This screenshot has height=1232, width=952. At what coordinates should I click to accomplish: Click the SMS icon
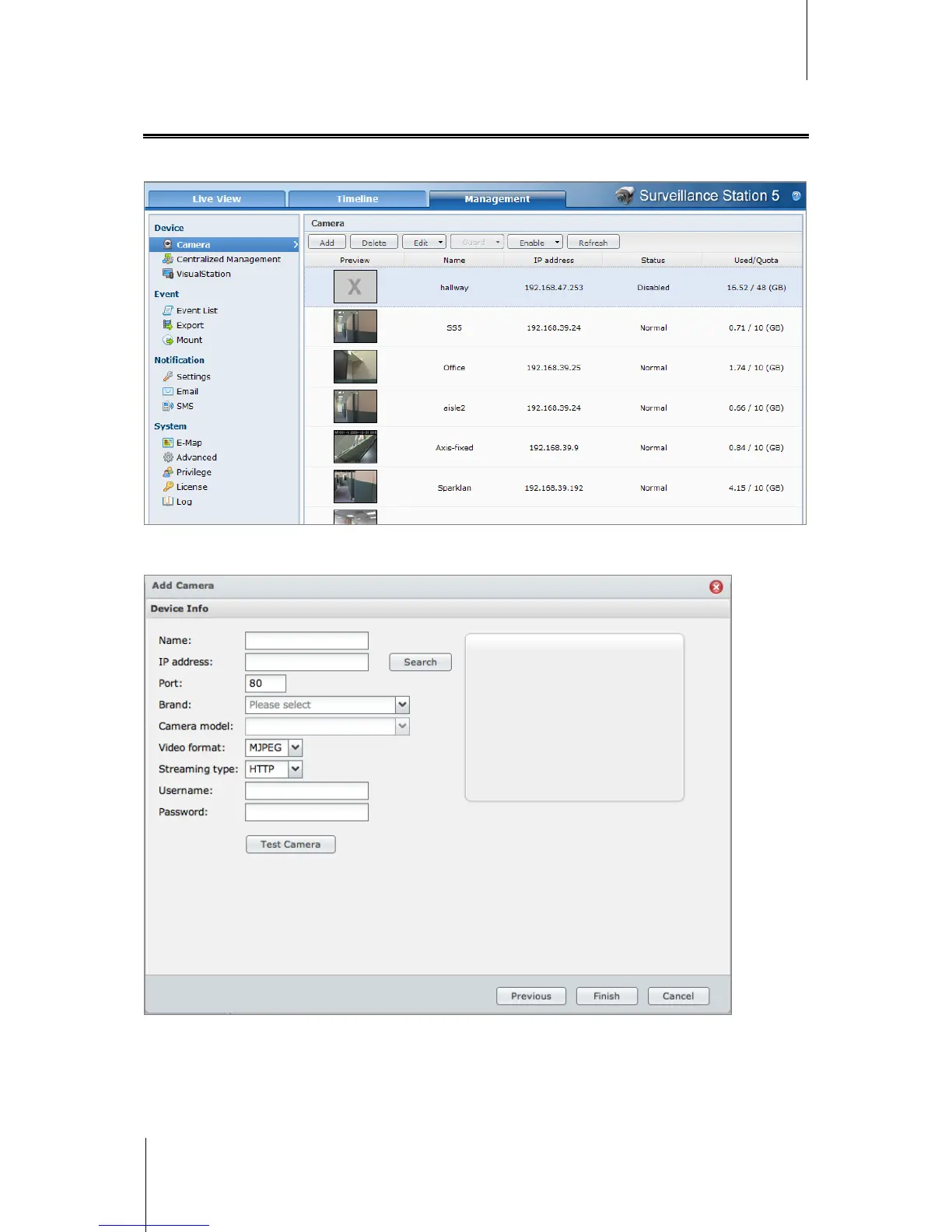pos(167,406)
